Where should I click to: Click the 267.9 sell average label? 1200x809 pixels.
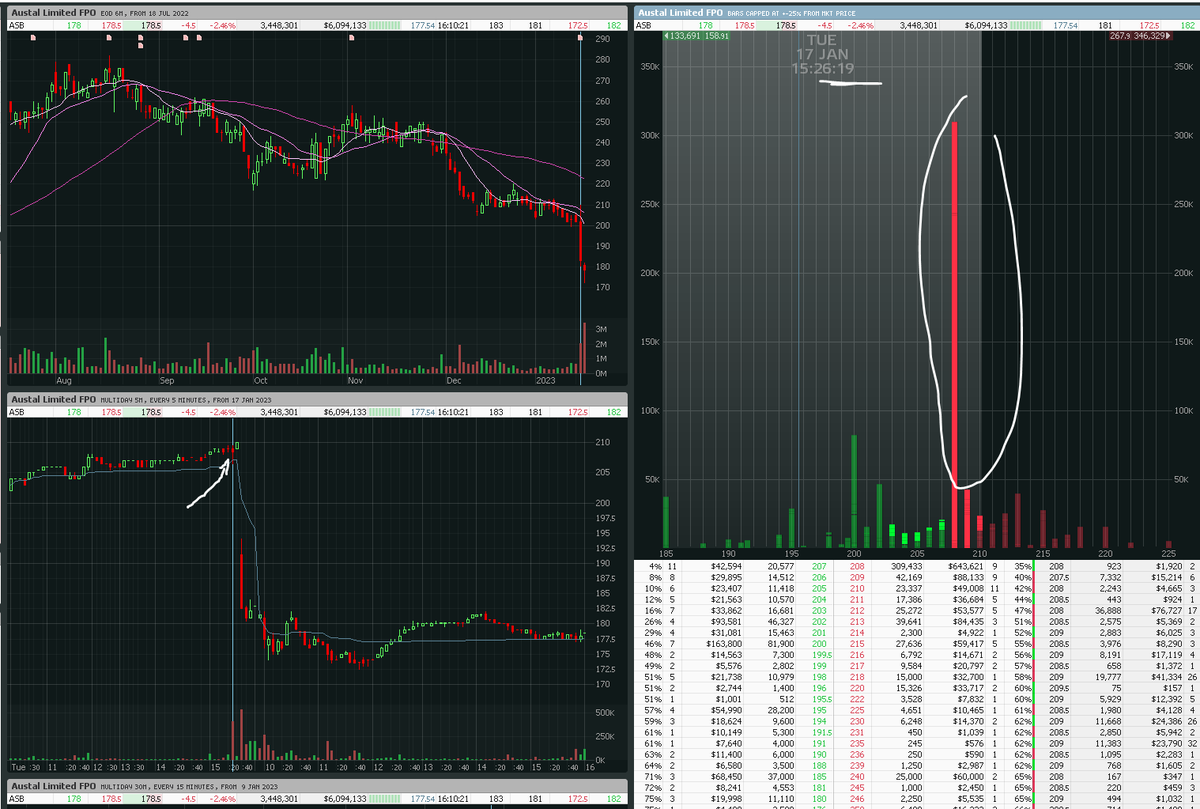(x=1121, y=36)
